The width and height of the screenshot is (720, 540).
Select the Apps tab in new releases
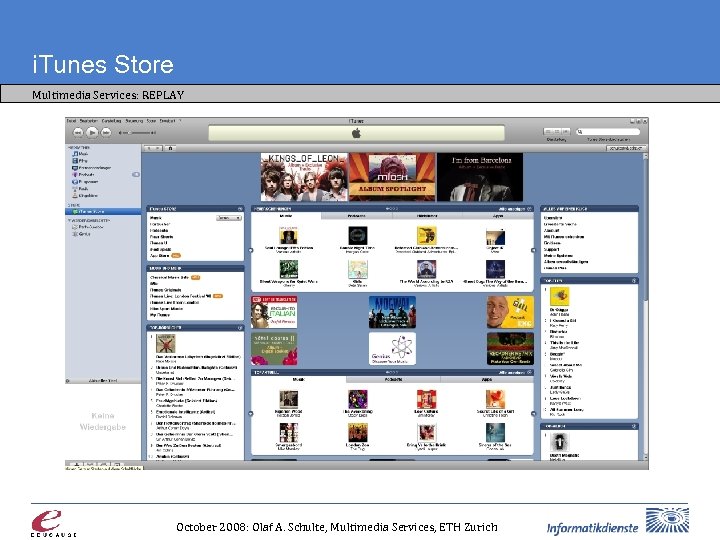(x=498, y=216)
